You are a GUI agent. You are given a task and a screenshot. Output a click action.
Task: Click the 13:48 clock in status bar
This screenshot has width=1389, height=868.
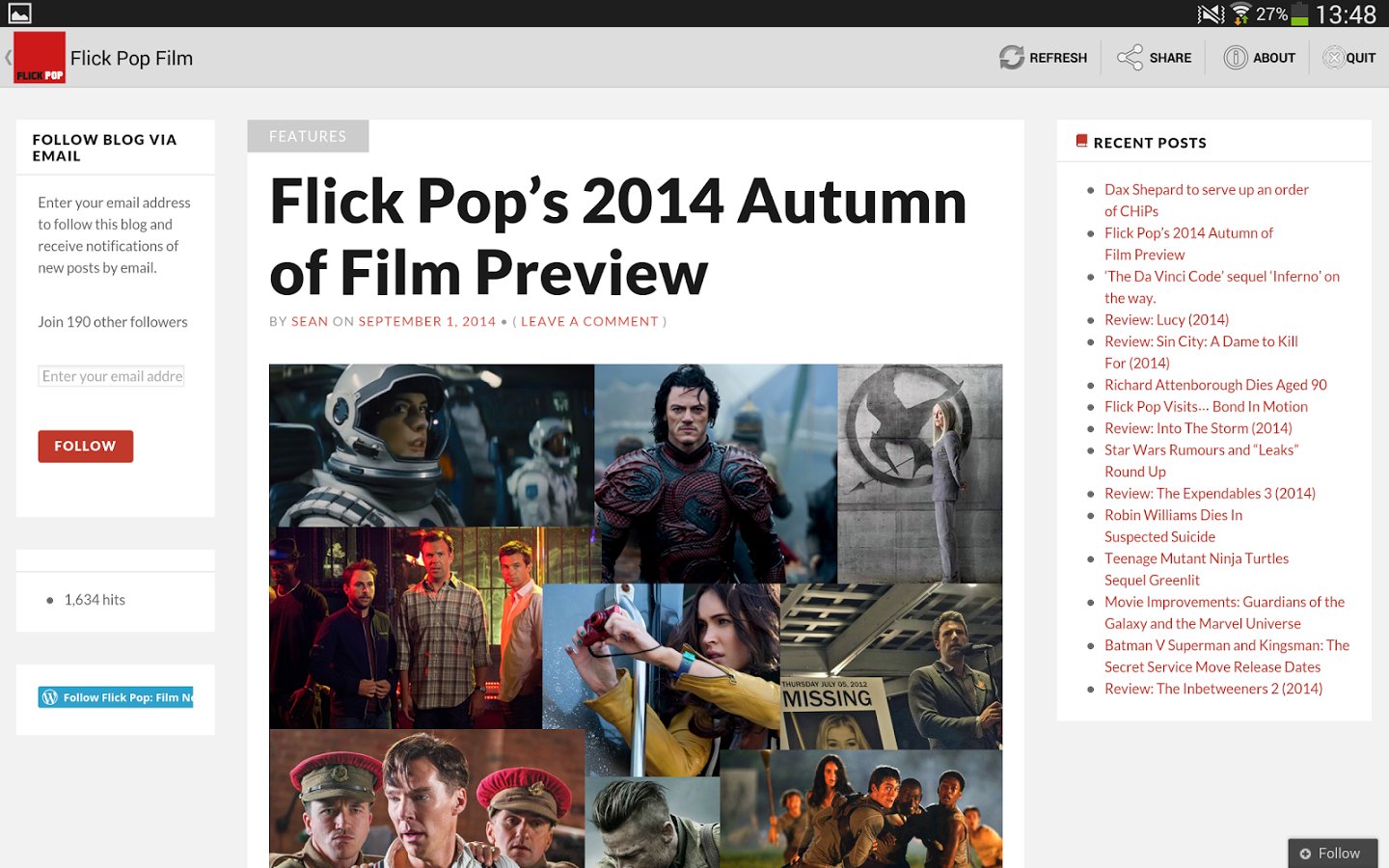pyautogui.click(x=1347, y=14)
